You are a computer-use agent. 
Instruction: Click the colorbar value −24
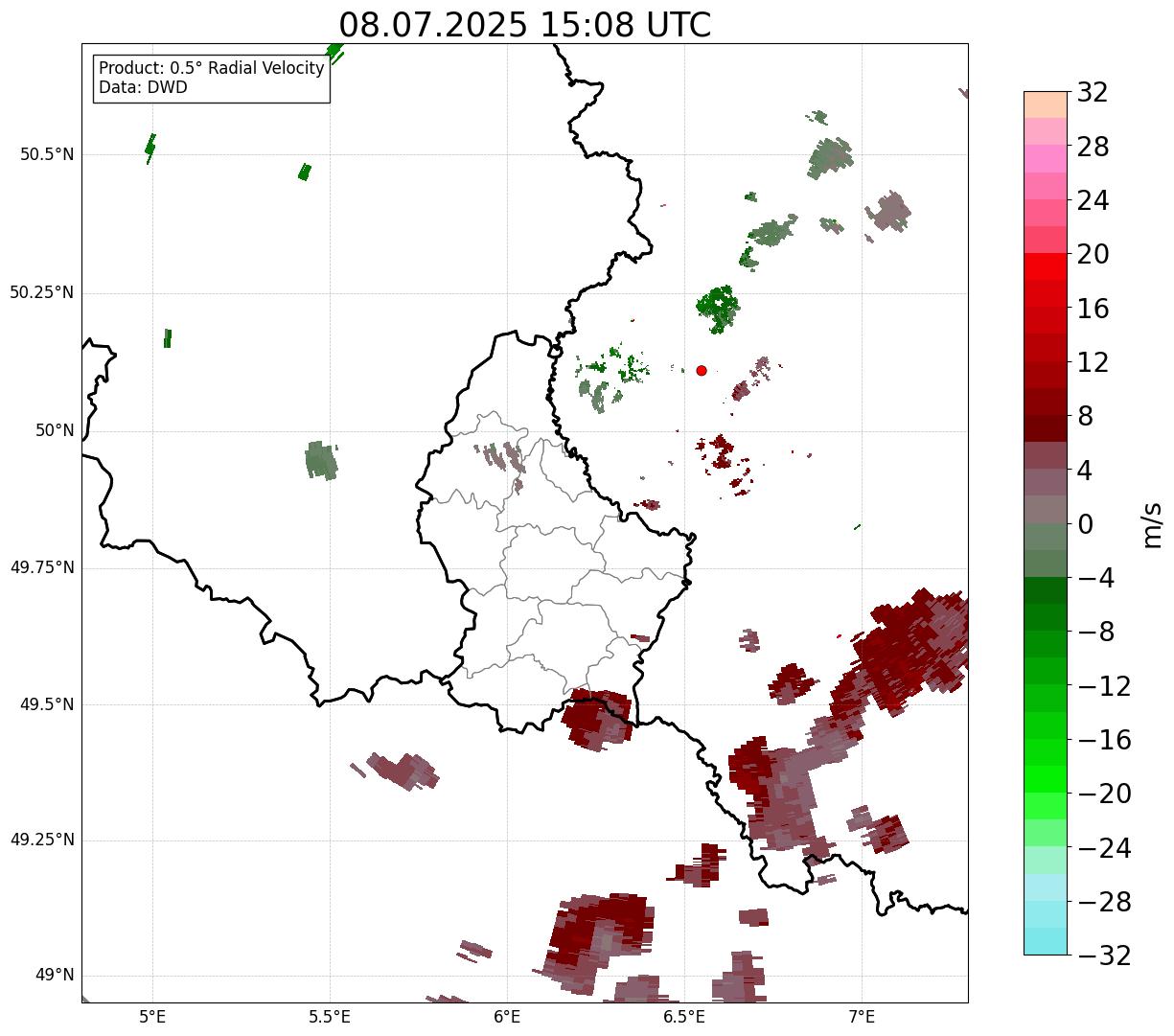(x=1104, y=848)
